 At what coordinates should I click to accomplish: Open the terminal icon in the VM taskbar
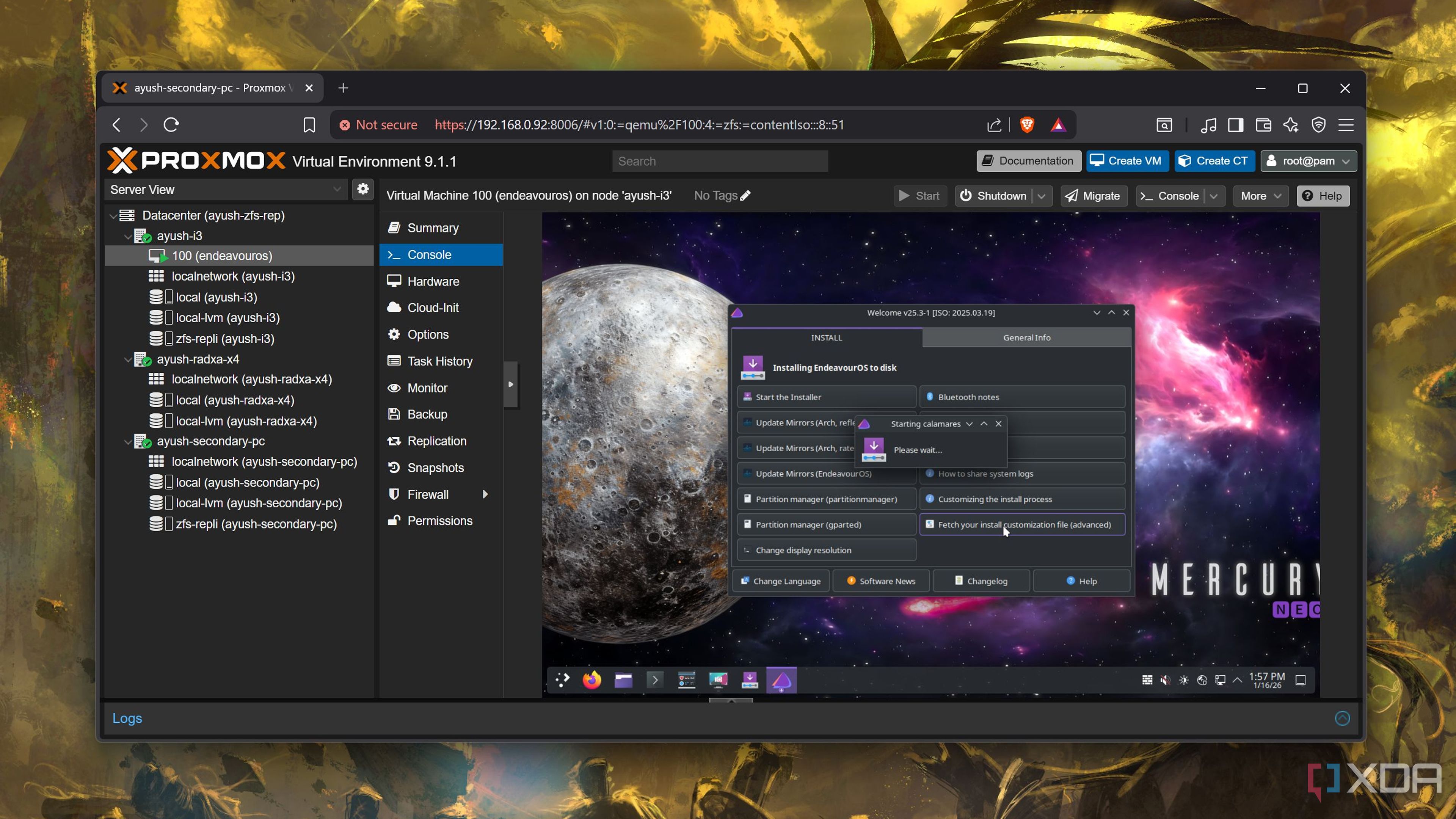coord(655,680)
